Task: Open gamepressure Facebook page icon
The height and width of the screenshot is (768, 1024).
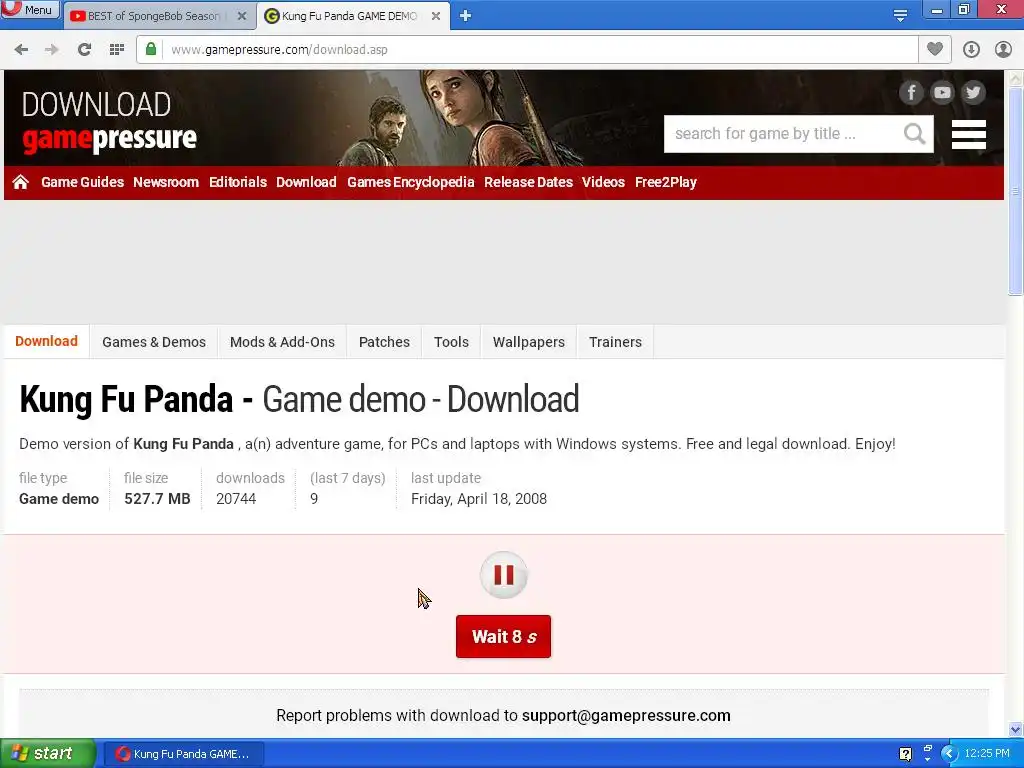Action: pyautogui.click(x=911, y=93)
